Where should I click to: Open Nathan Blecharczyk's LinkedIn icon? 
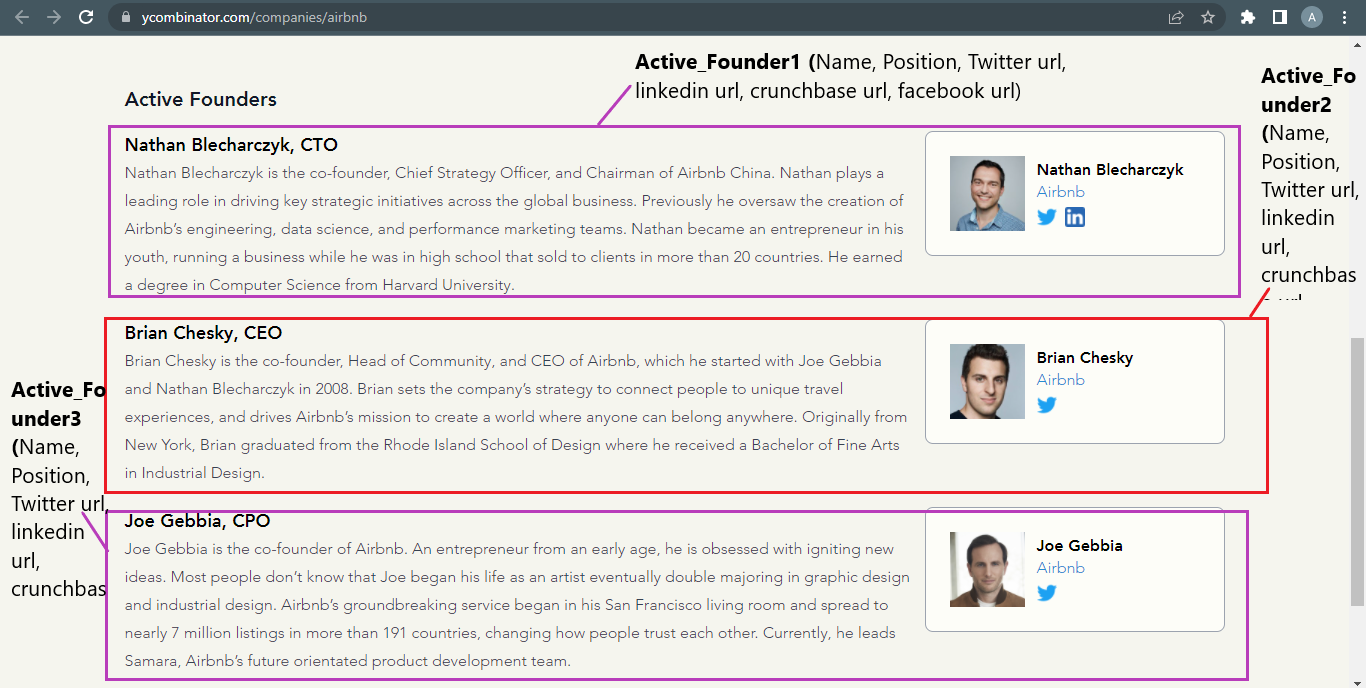tap(1075, 217)
